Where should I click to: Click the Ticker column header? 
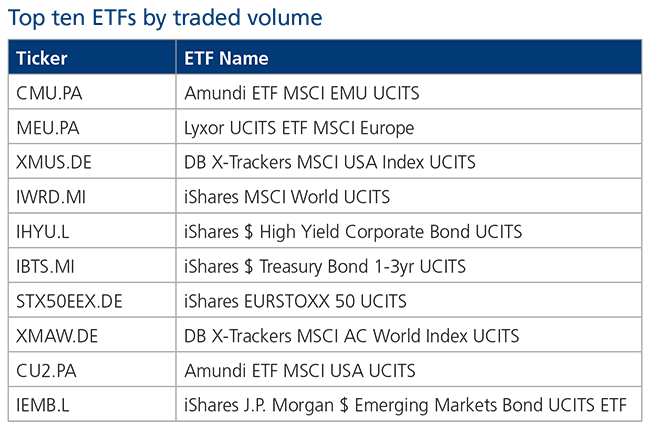(92, 57)
